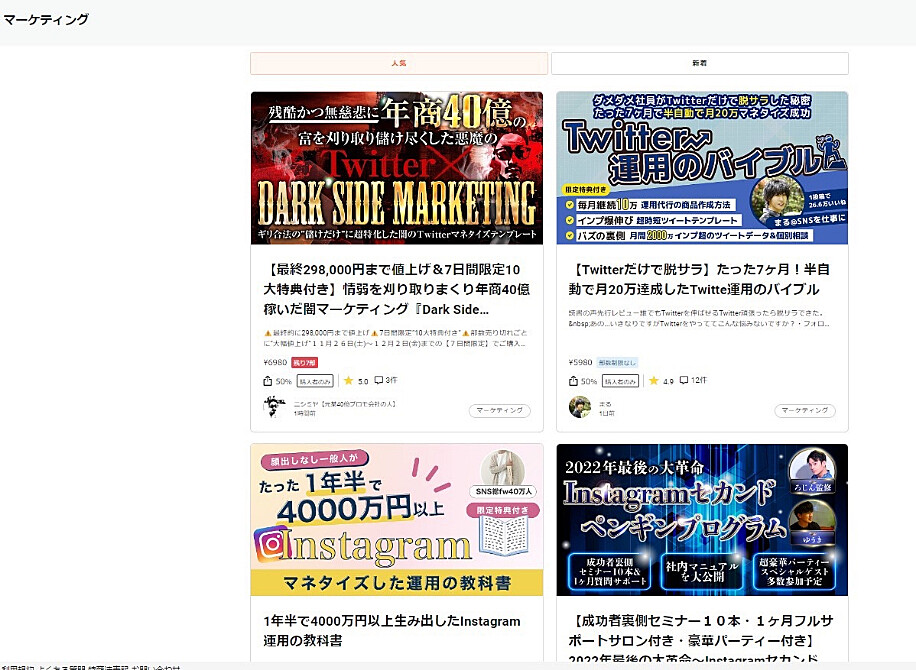Click description starting with 最終的に298,000円まで値上げ
Screen dimensions: 916x670
(396, 338)
